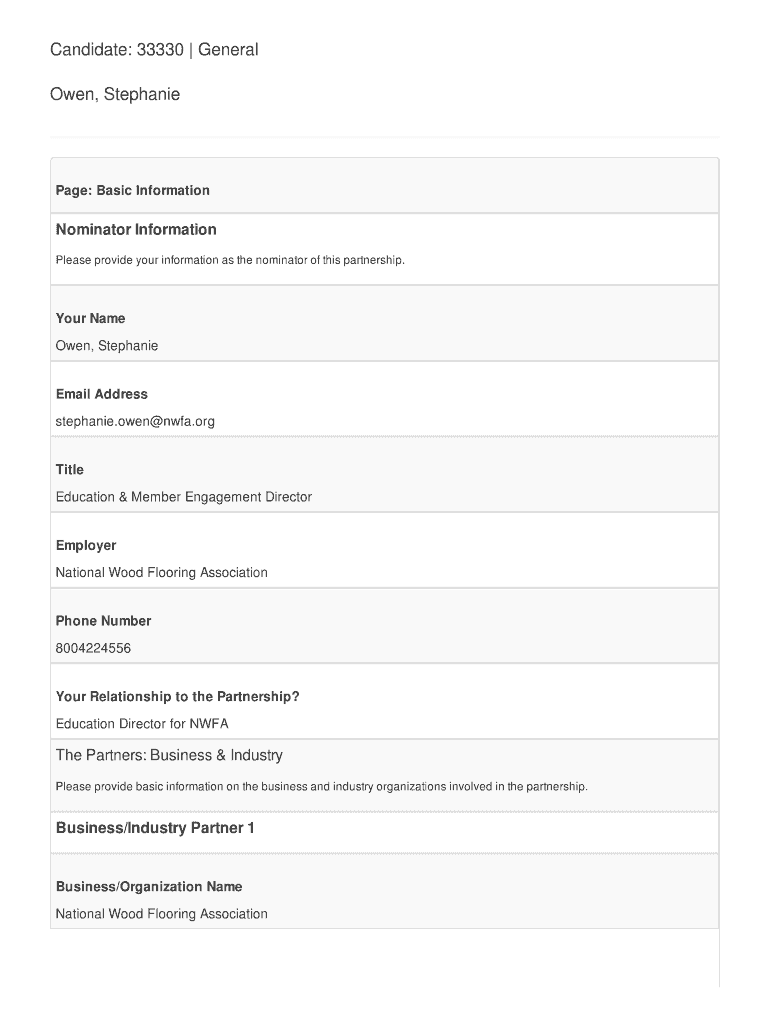This screenshot has width=770, height=1024.
Task: Click the Page: Basic Information header
Action: tap(133, 190)
